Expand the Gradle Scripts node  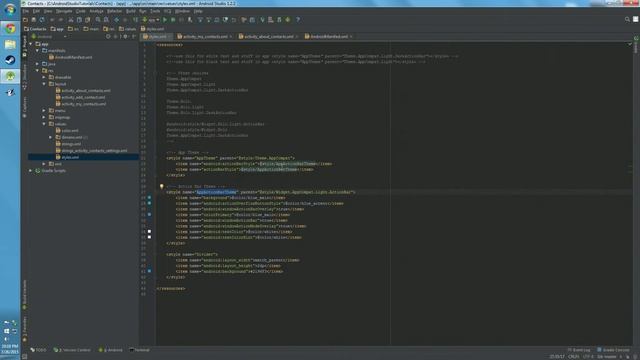click(x=31, y=171)
